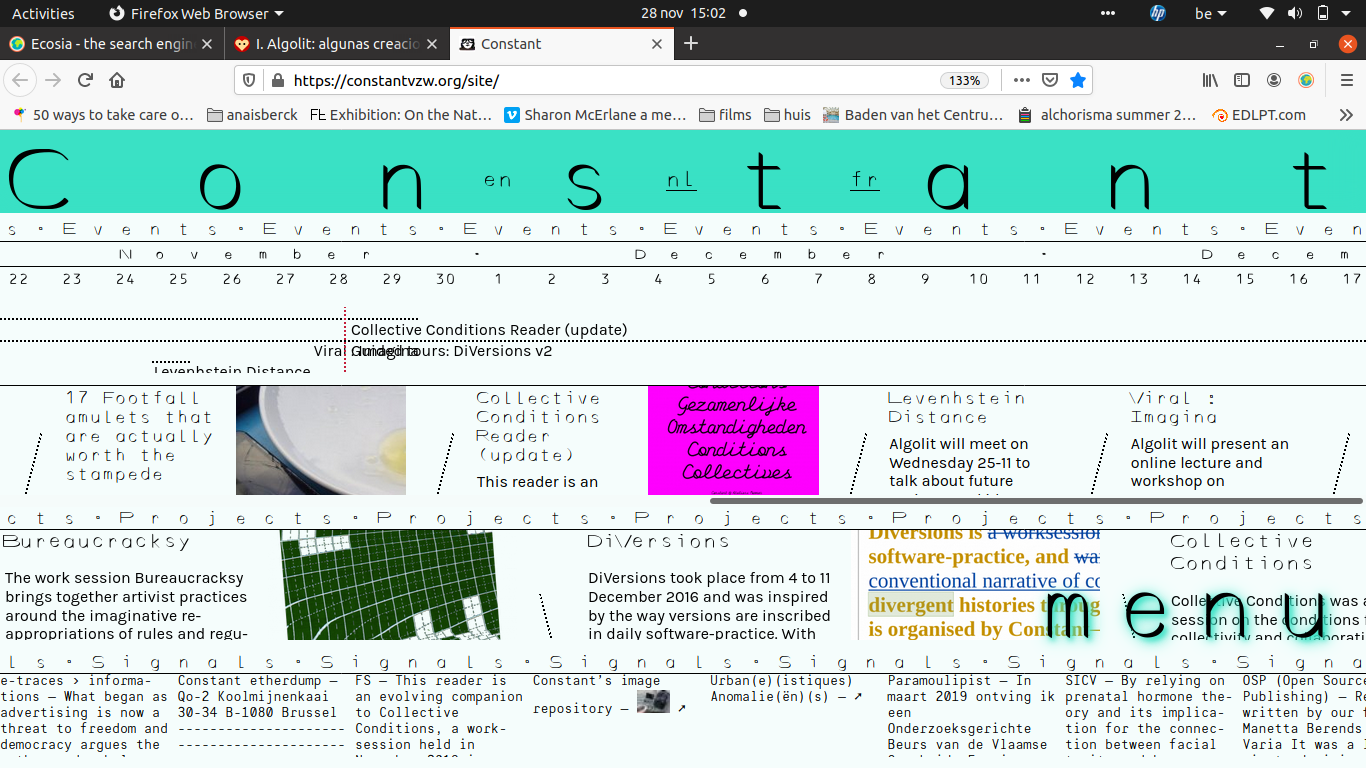Open 'Viral : Imagina' event heading
This screenshot has height=768, width=1366.
click(1174, 407)
